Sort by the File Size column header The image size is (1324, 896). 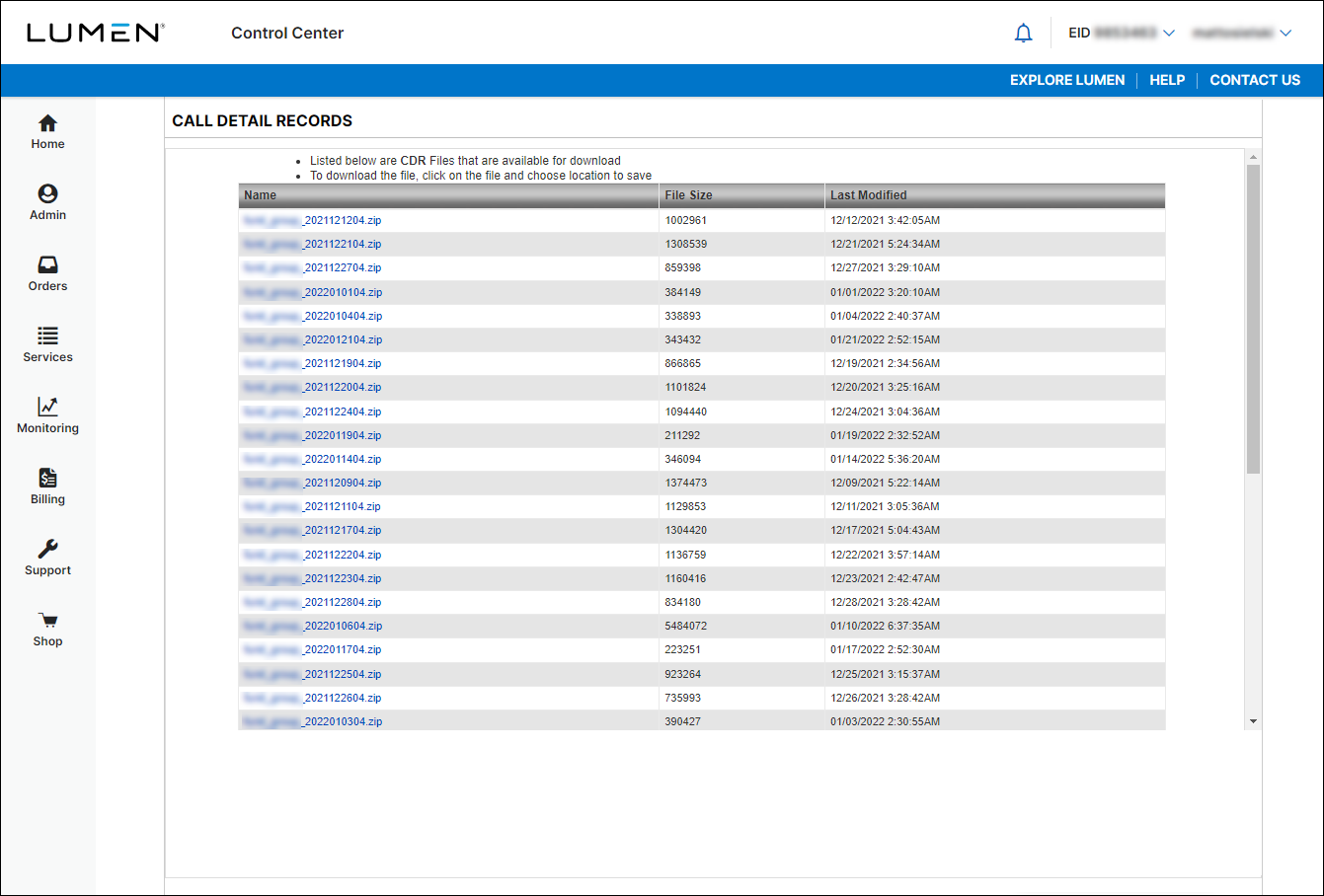click(741, 195)
